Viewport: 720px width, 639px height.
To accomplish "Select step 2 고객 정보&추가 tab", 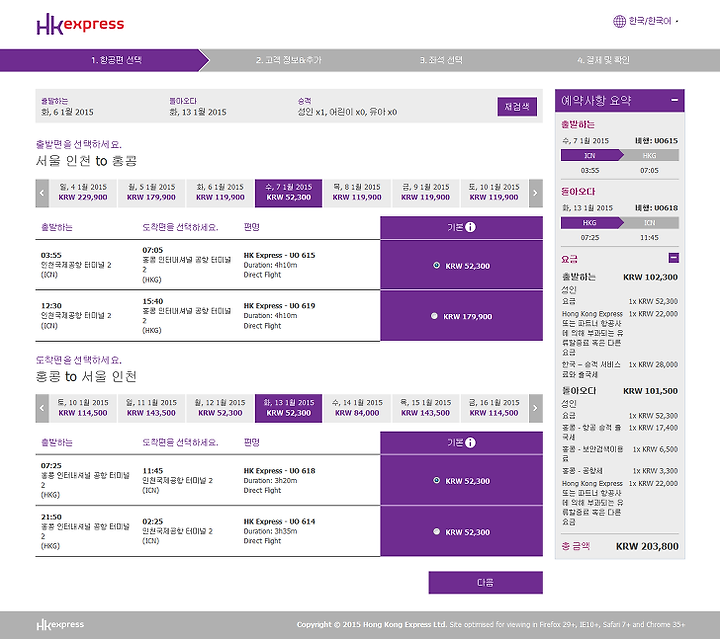I will coord(288,60).
